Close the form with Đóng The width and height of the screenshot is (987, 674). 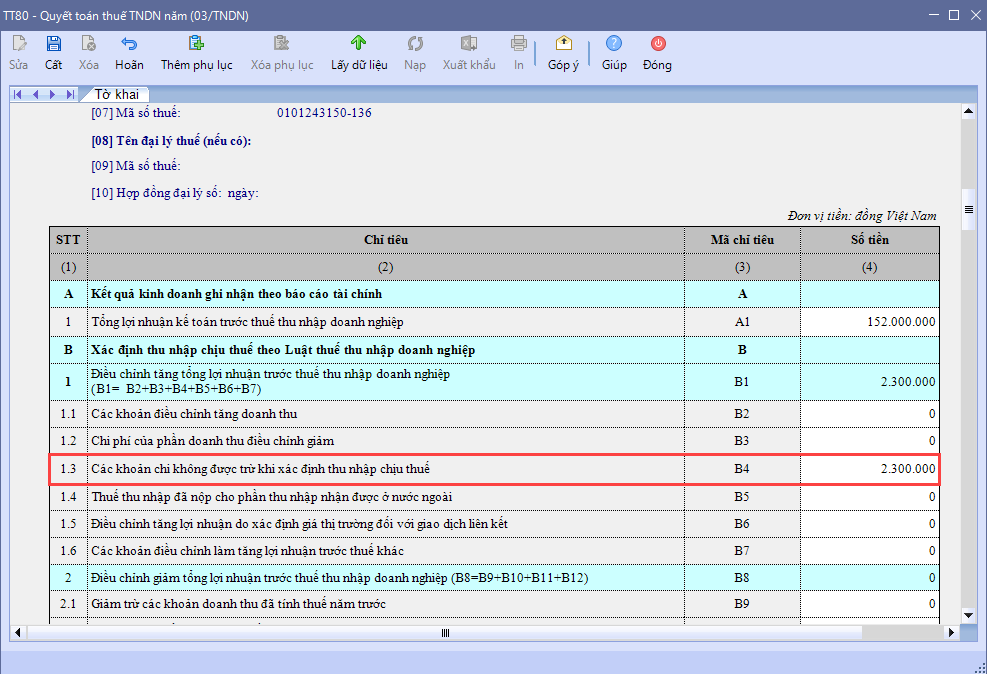pos(657,52)
